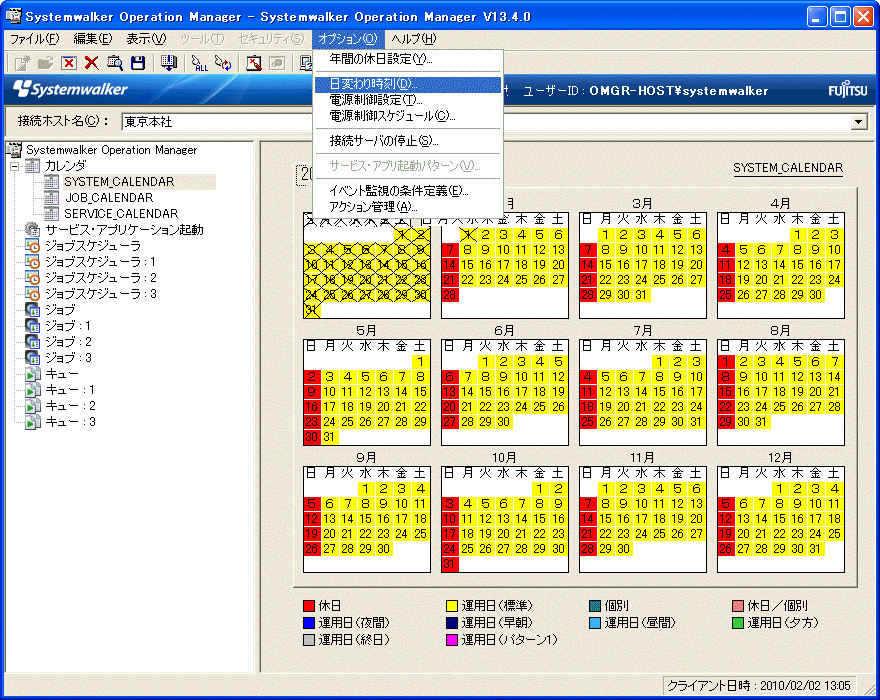Click the yellow 運用日(標準) legend swatch

(452, 606)
